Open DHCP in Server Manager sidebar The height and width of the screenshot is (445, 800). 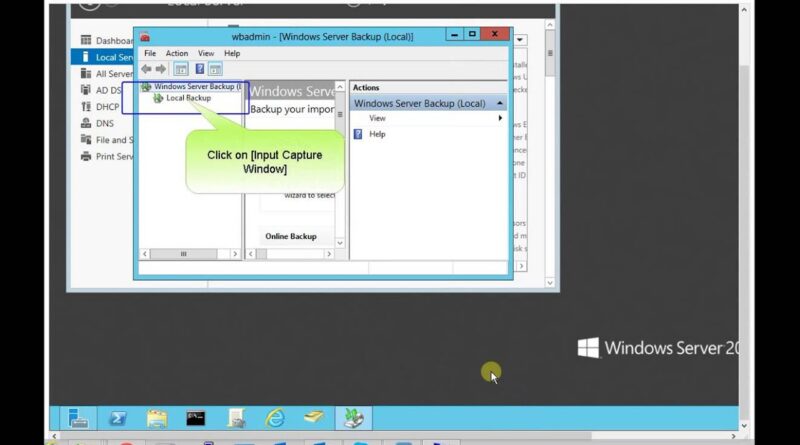click(x=100, y=107)
